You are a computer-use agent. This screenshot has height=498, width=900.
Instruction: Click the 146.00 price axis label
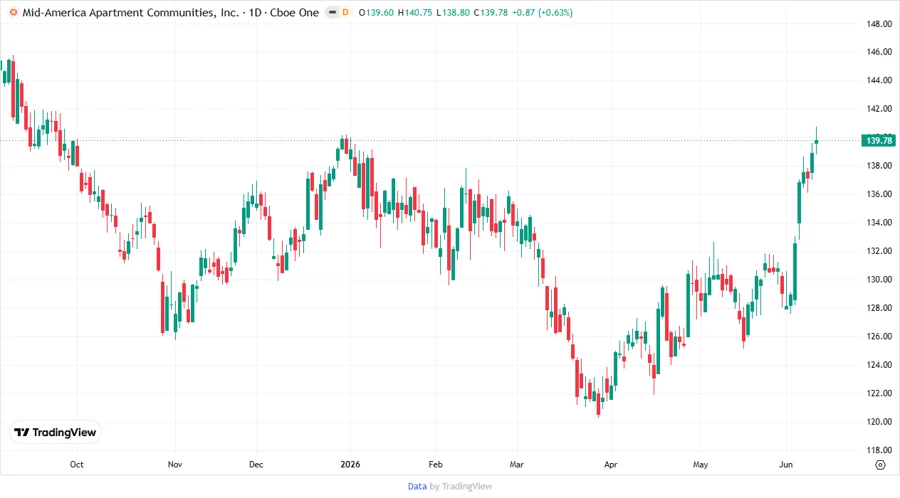pyautogui.click(x=879, y=52)
